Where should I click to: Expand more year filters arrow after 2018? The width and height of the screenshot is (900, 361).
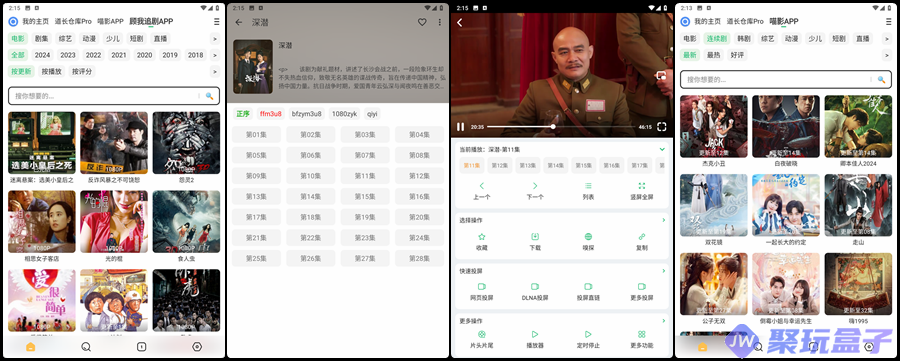coord(215,55)
